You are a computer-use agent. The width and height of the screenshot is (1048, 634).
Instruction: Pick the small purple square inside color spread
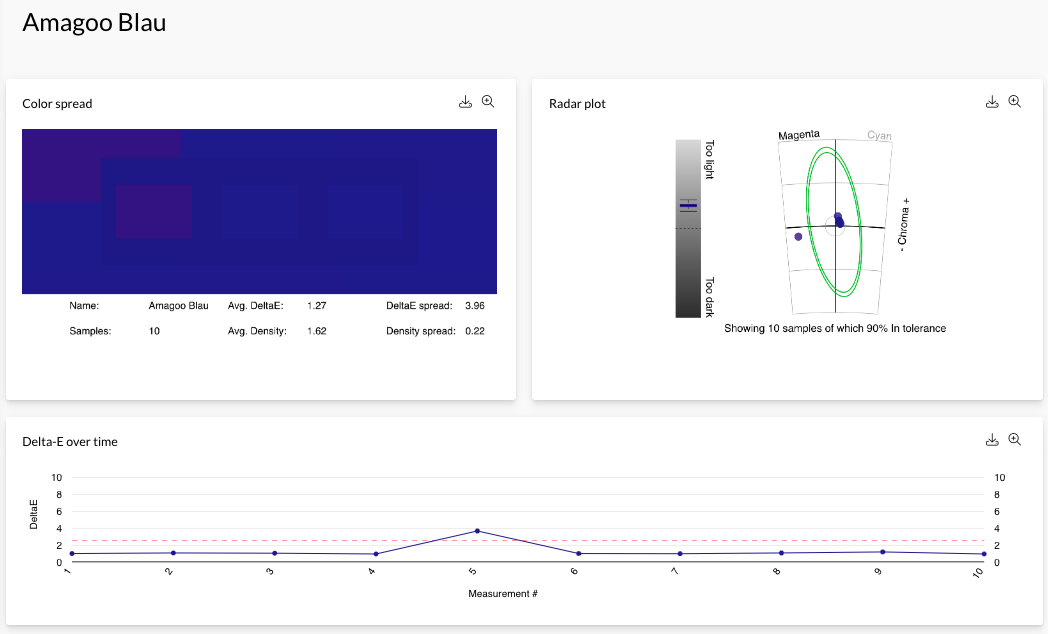tap(153, 211)
